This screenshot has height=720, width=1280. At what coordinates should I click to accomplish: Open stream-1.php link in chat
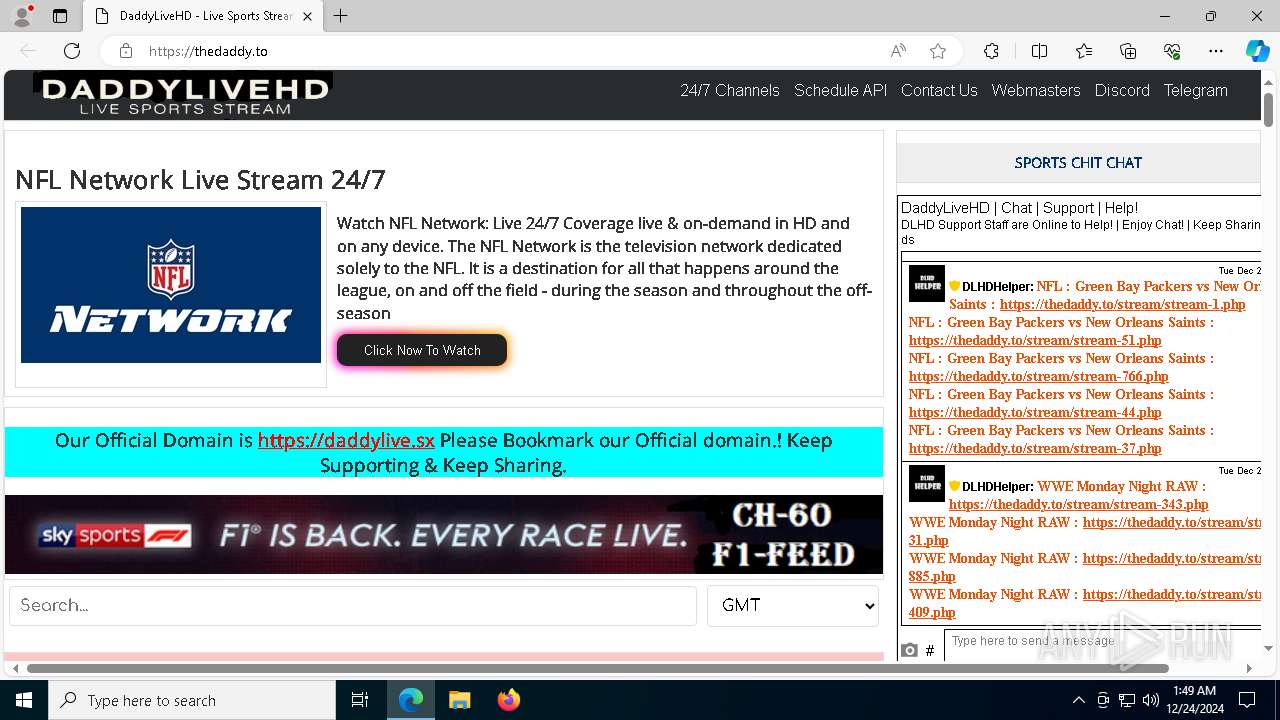(x=1122, y=304)
